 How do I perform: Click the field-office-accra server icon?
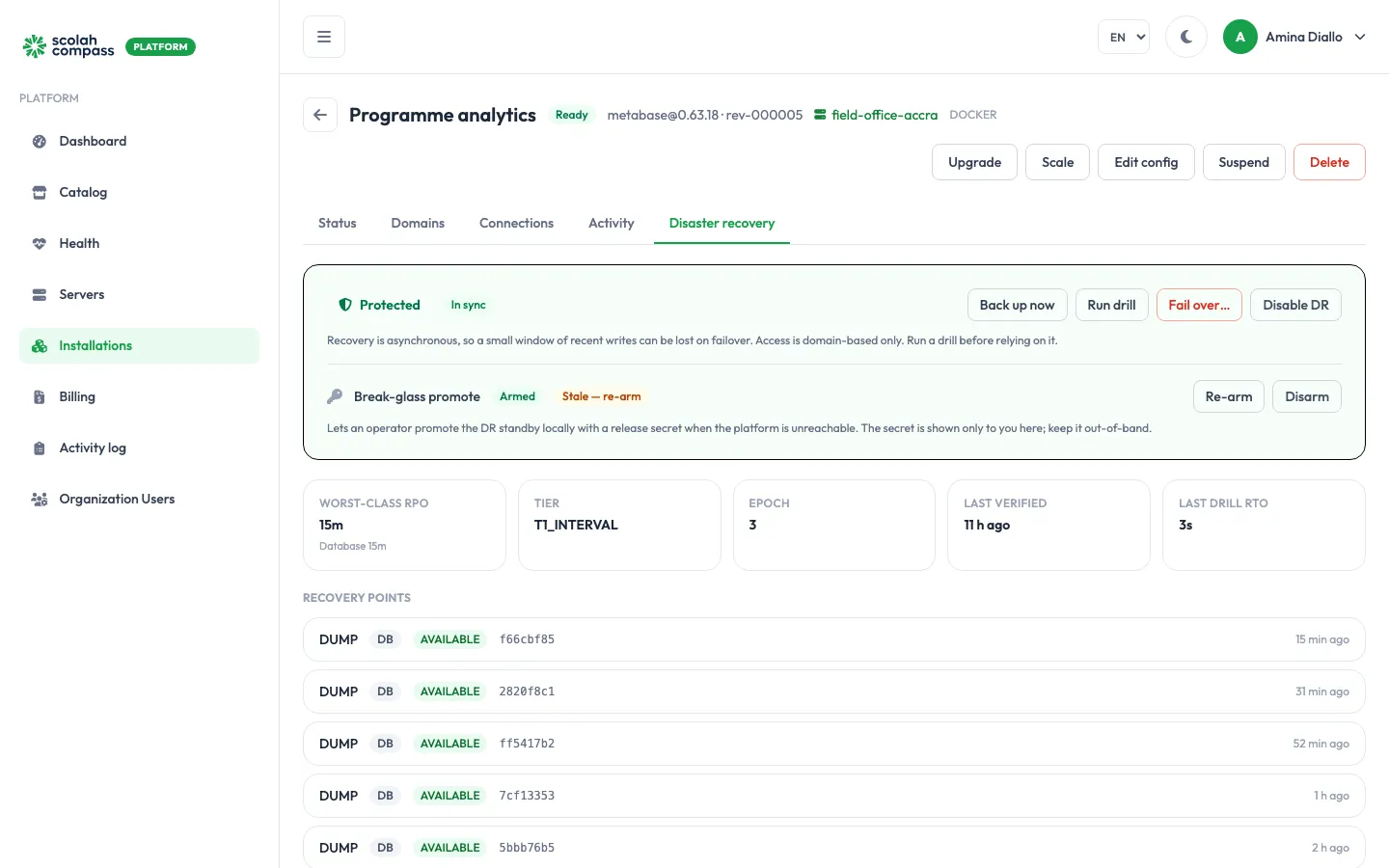(x=820, y=115)
